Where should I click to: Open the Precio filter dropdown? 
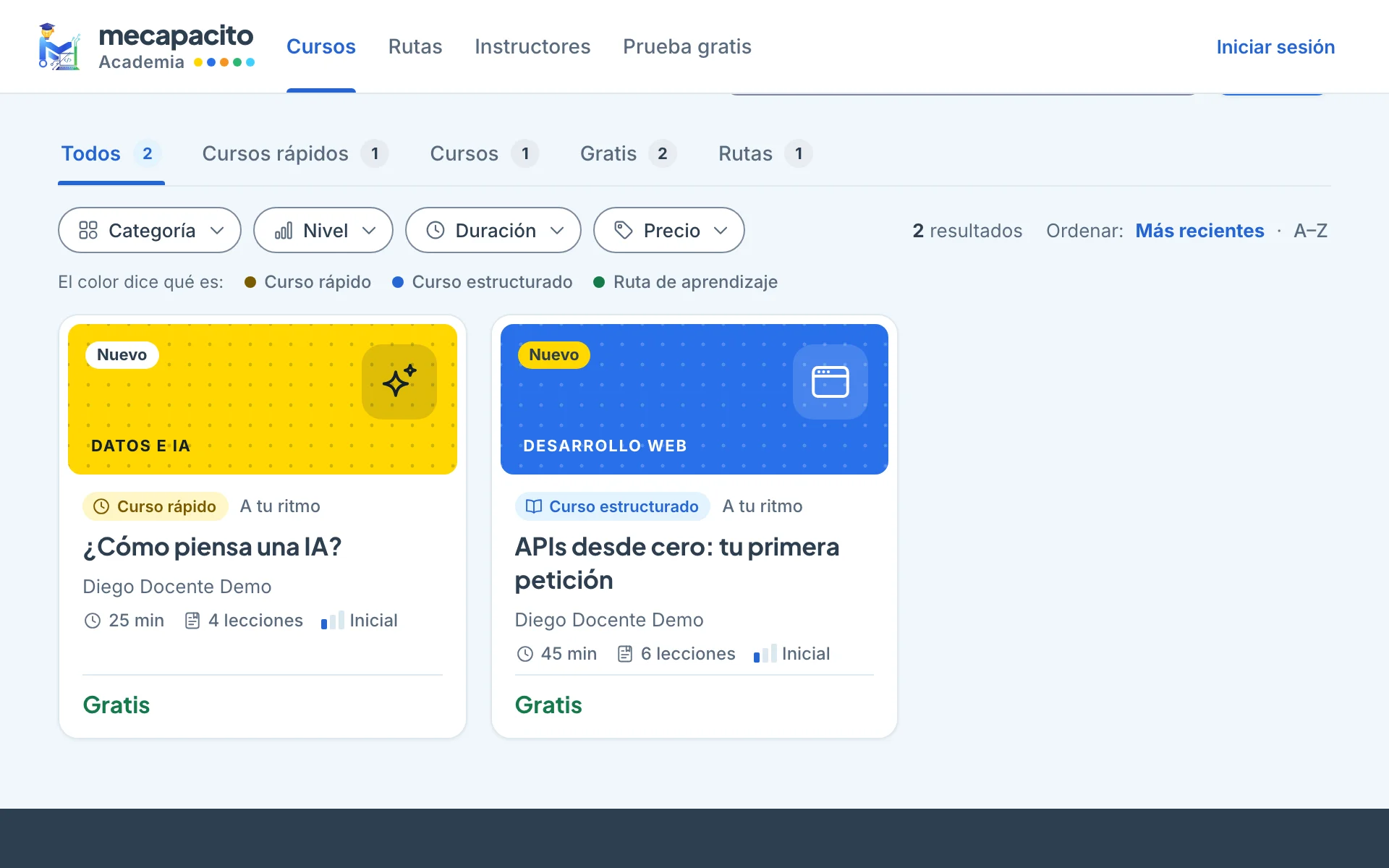click(669, 230)
